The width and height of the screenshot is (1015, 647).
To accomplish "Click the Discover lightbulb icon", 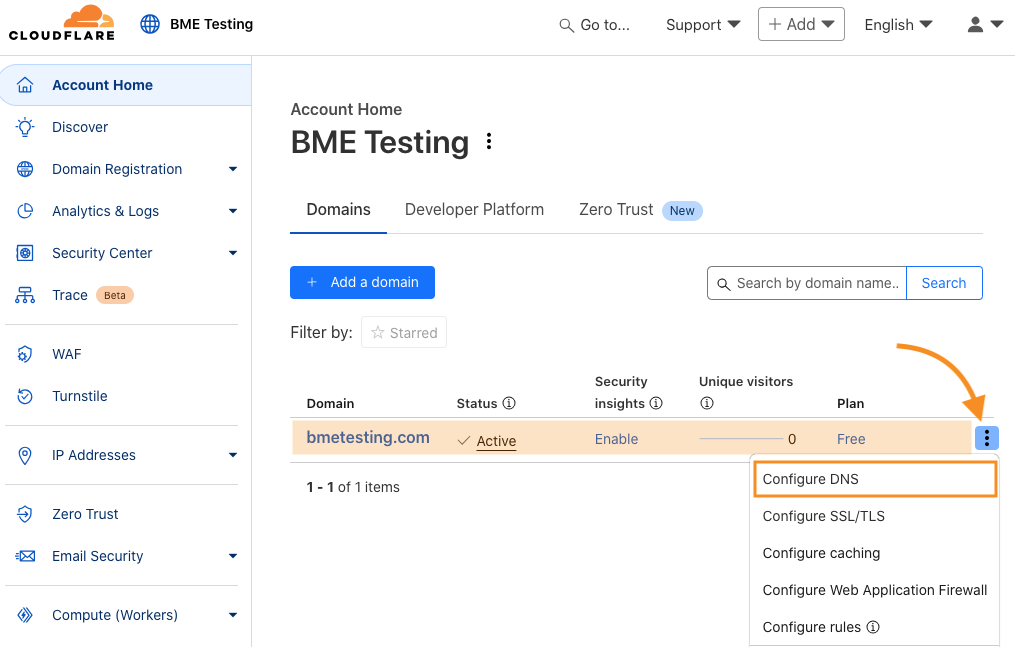I will point(25,127).
